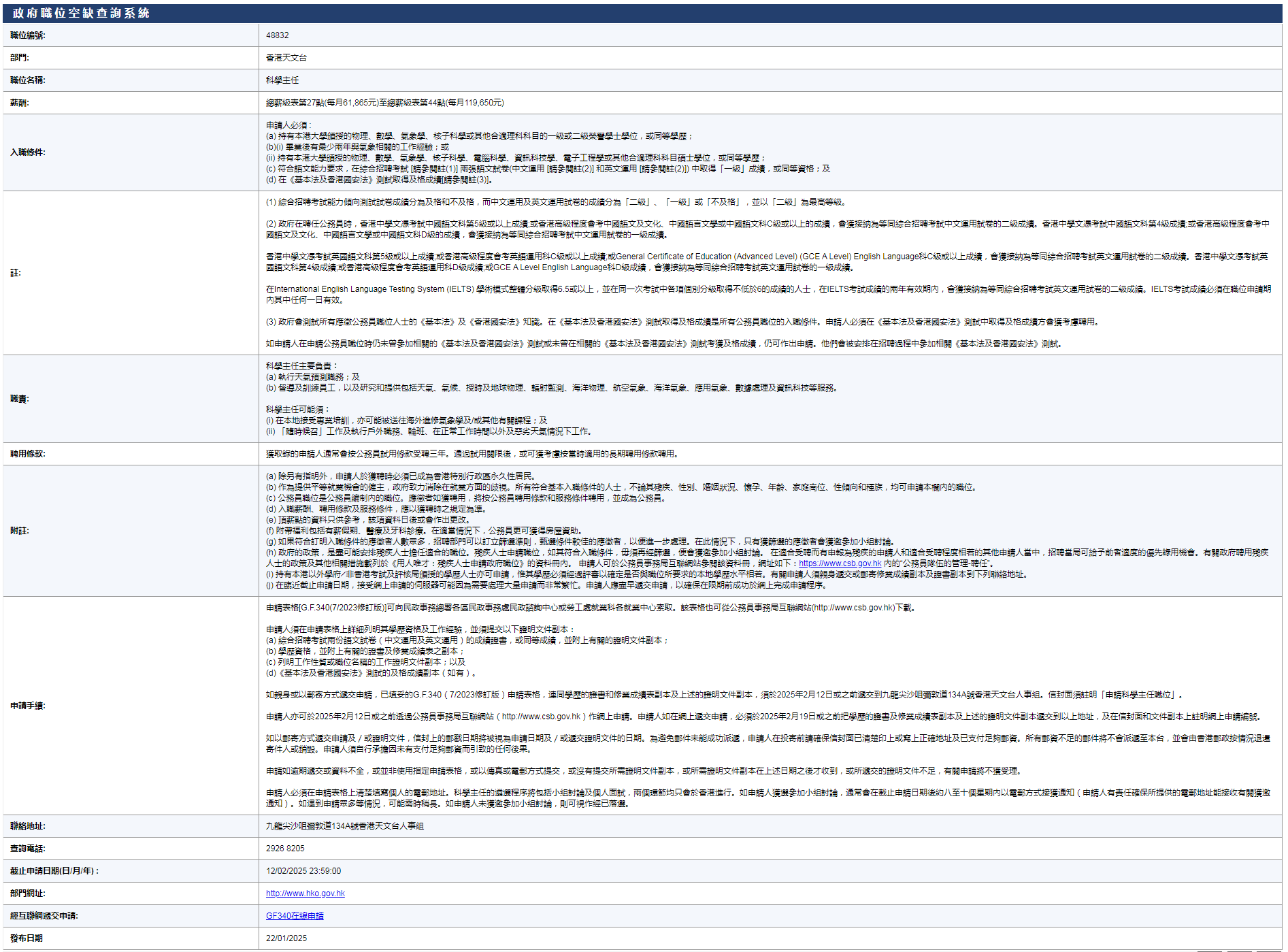1288x952 pixels.
Task: Open the https://www.csb.gov.hk link in 附註
Action: point(840,563)
